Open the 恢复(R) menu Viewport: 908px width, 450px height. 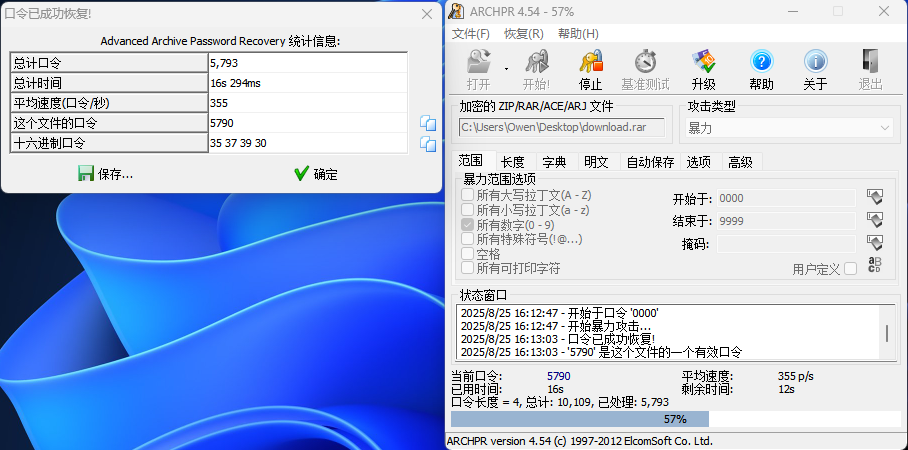[524, 34]
